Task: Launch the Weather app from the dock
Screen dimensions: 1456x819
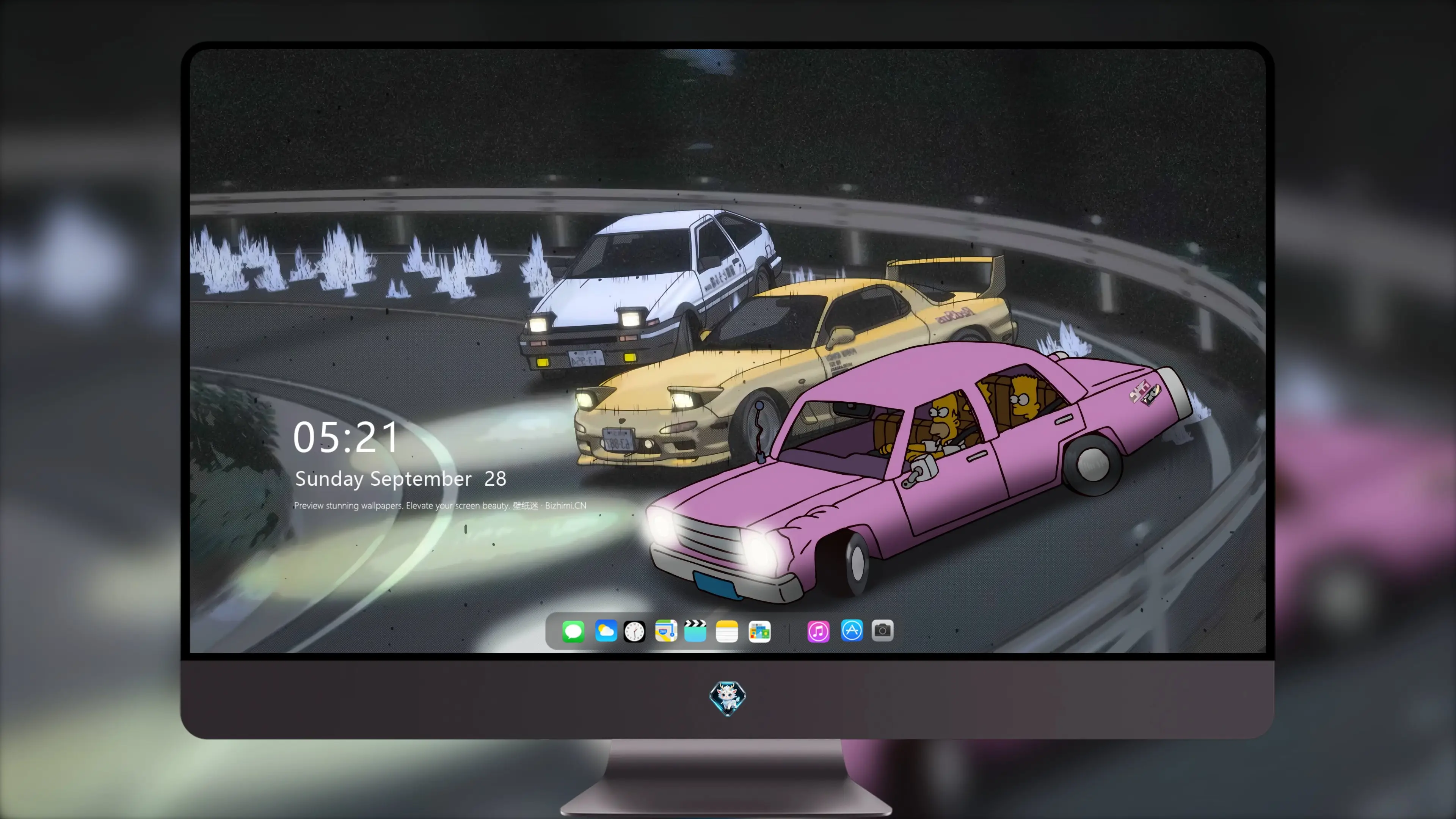Action: pos(606,631)
